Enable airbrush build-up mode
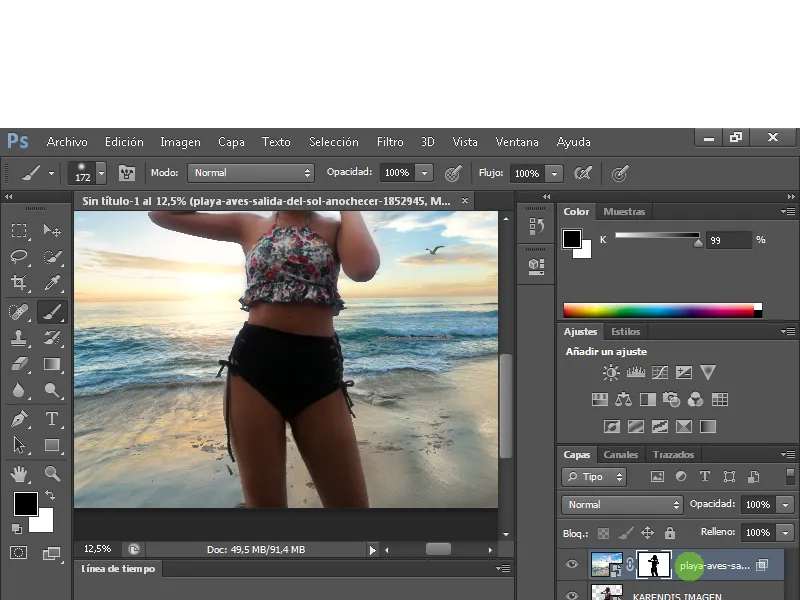The height and width of the screenshot is (600, 800). coord(583,173)
